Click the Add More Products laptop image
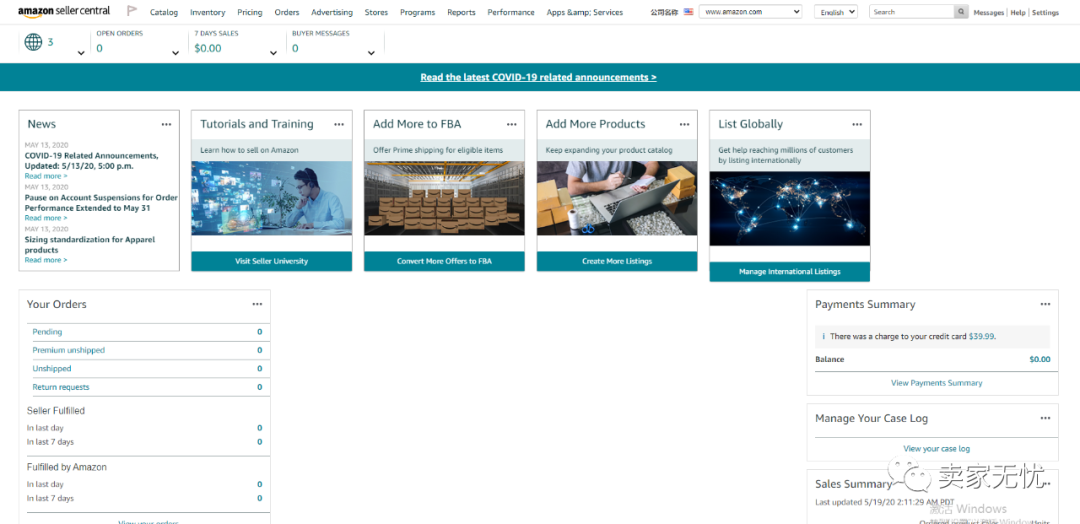 pos(617,198)
